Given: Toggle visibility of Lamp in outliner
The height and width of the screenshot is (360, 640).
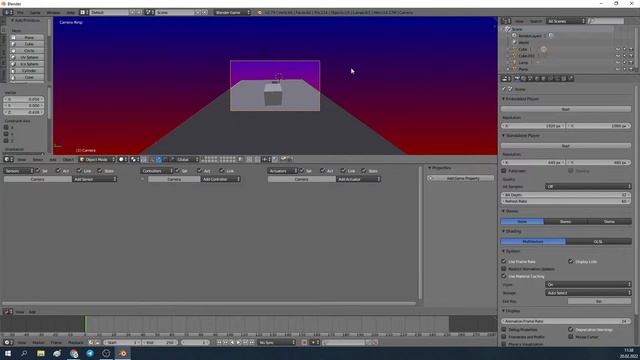Looking at the screenshot, I should point(618,62).
